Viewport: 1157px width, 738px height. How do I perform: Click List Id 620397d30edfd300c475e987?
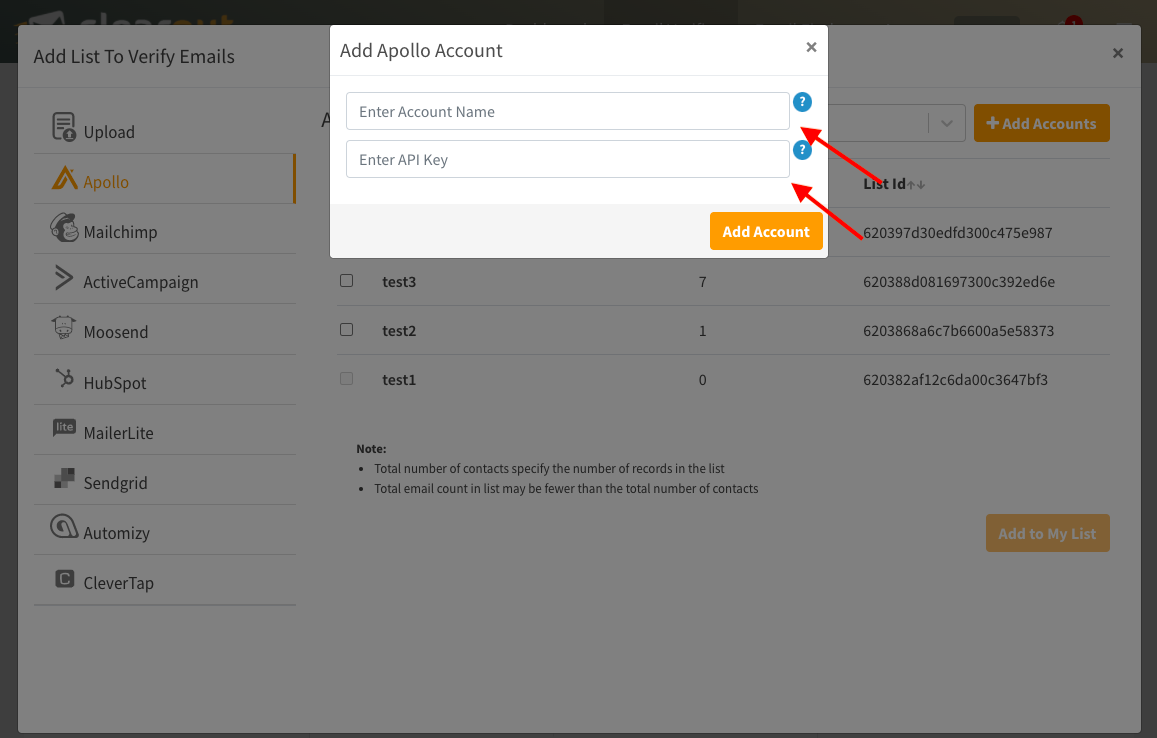958,233
